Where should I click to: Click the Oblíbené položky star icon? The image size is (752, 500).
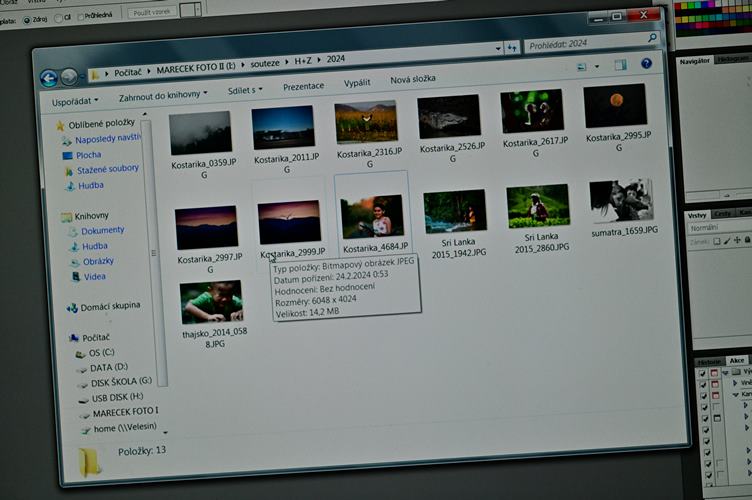(x=60, y=126)
